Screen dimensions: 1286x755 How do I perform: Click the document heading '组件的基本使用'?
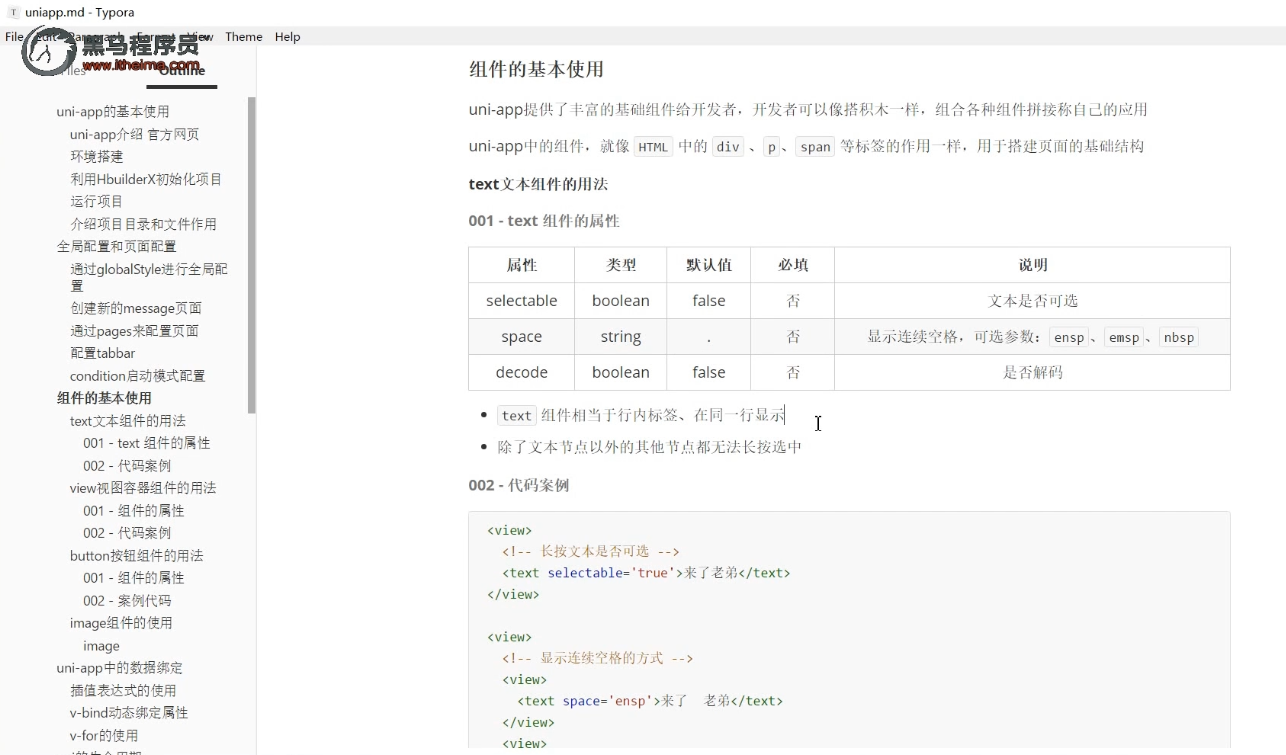pos(536,70)
